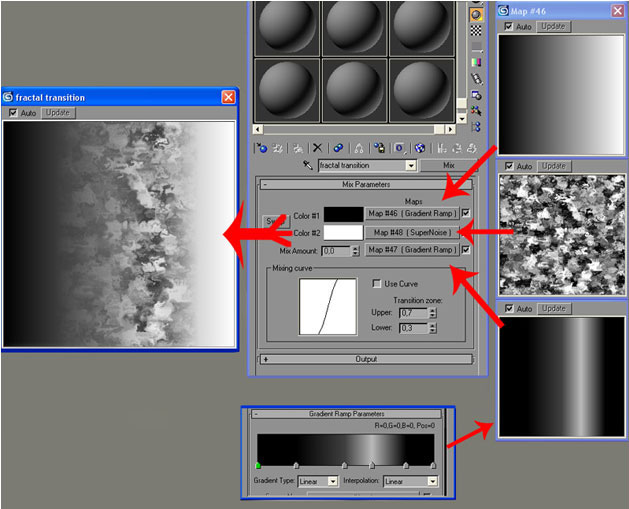Open the Gradient Type dropdown
Screen dimensions: 629x509
pos(318,481)
